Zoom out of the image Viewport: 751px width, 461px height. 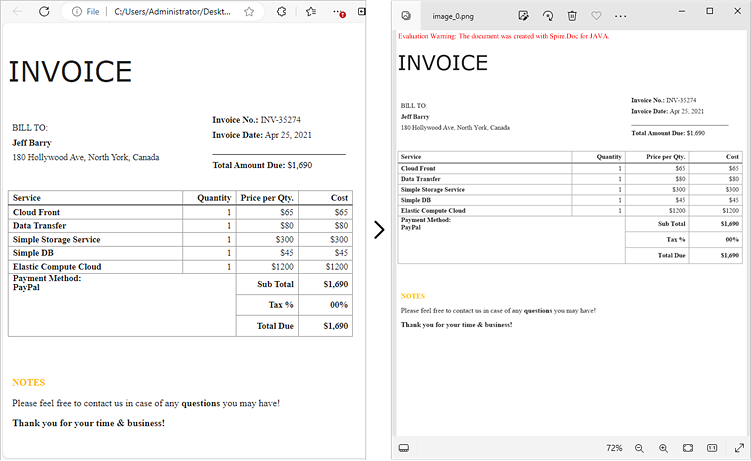click(639, 448)
